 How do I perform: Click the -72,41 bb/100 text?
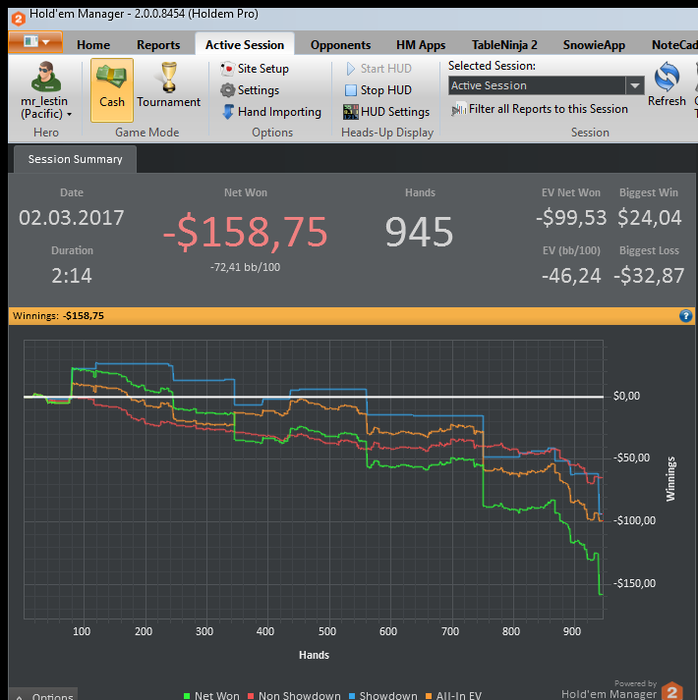tap(245, 267)
